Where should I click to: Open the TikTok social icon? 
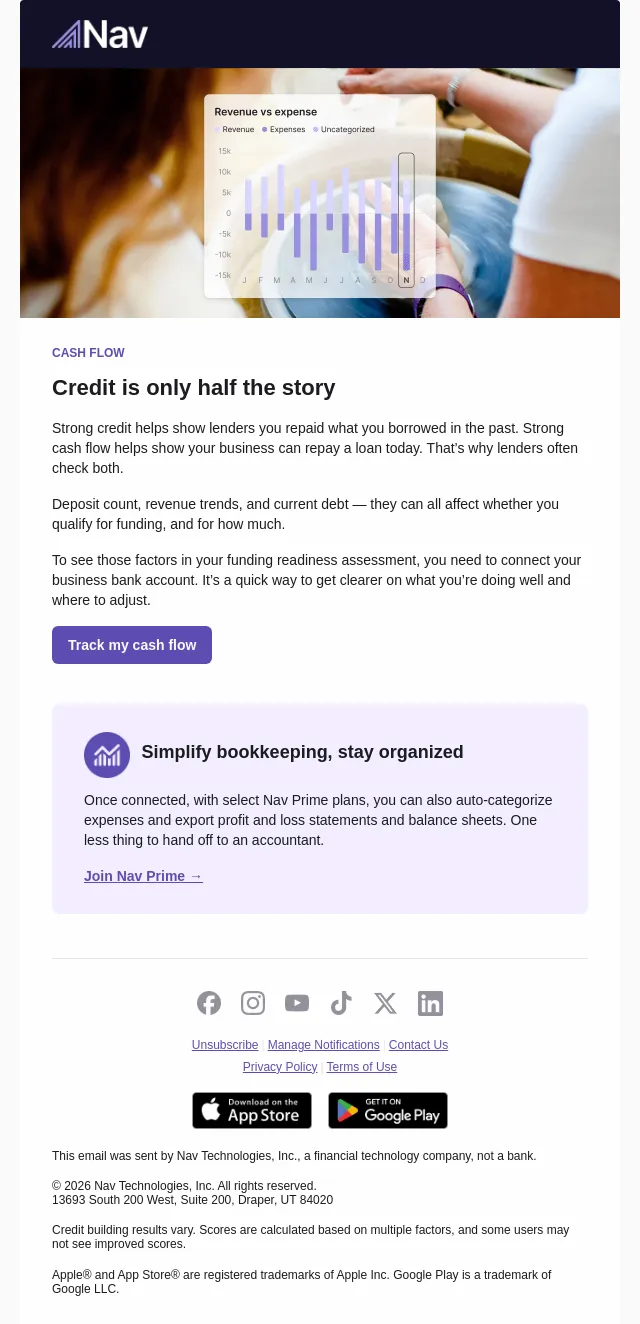[341, 1003]
